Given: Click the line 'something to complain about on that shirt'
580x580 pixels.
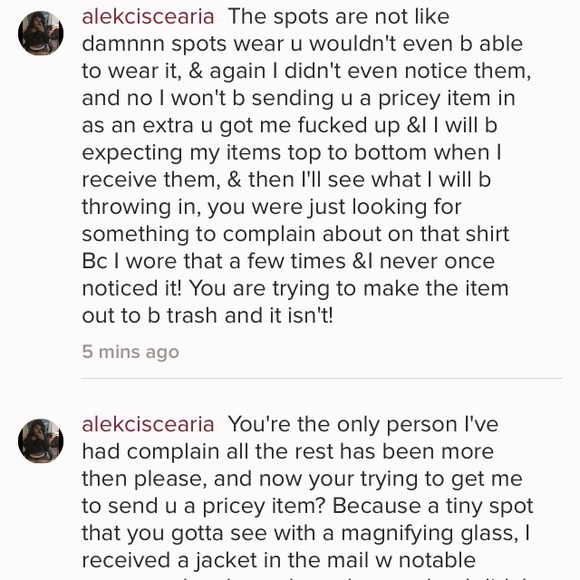Looking at the screenshot, I should coord(296,234).
